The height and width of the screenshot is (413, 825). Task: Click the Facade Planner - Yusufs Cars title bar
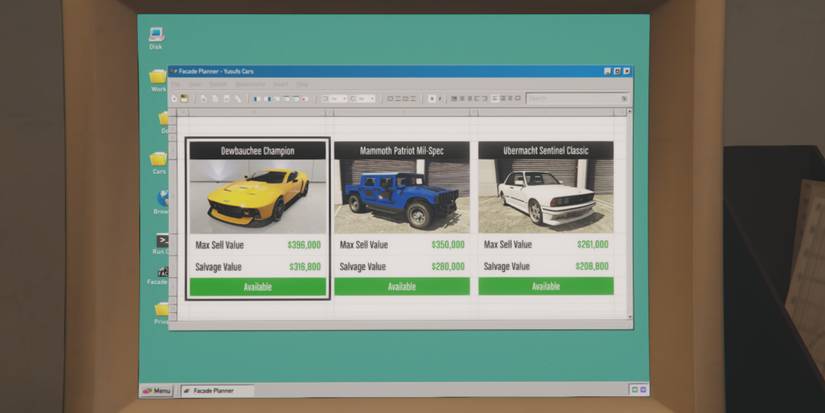point(400,71)
